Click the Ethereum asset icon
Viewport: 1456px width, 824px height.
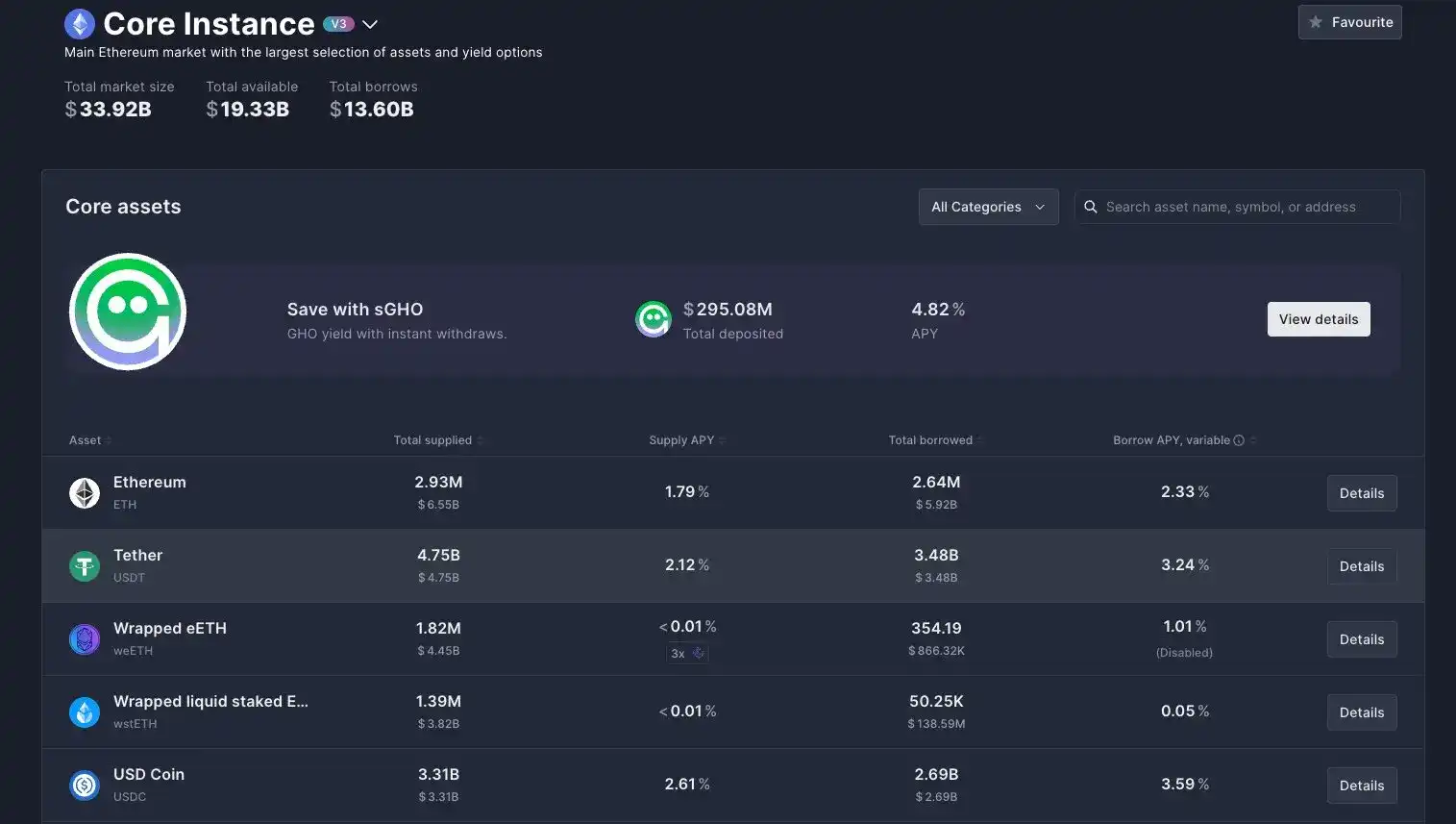[84, 491]
